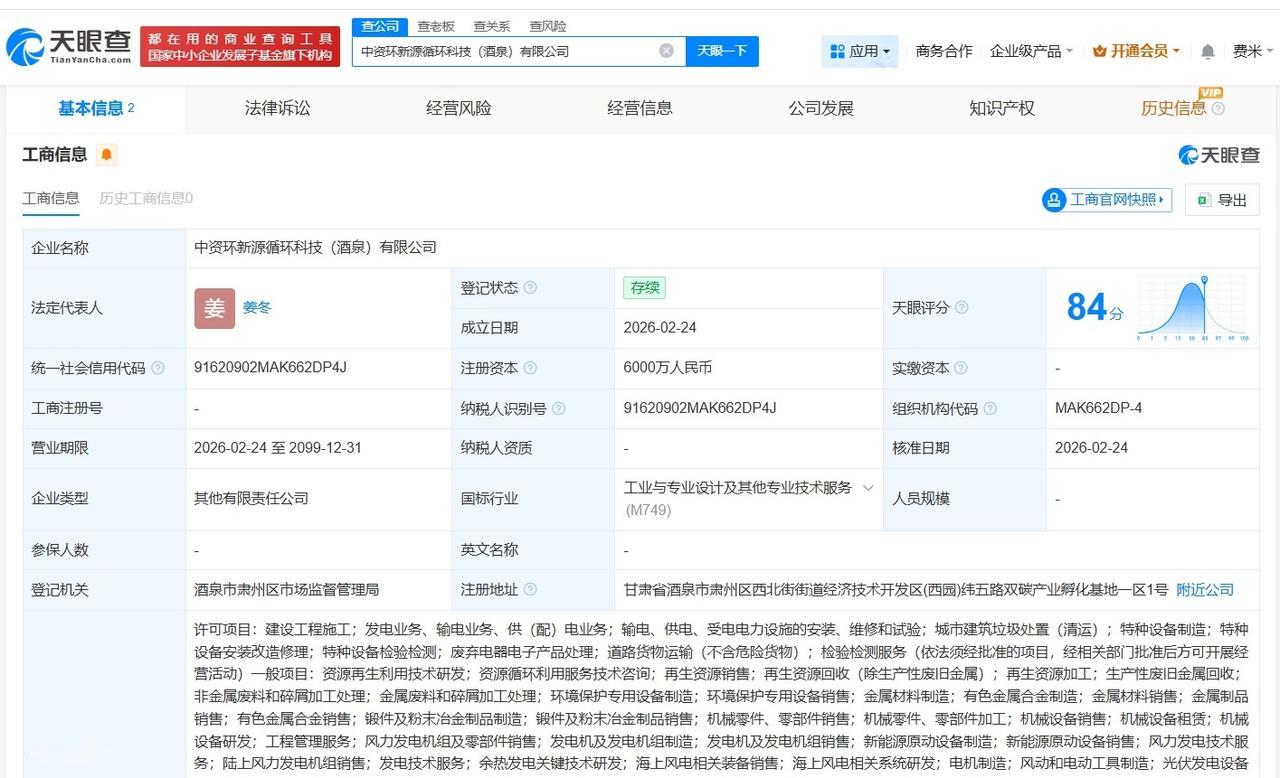1280x778 pixels.
Task: Open notifications via the bell icon
Action: coord(1208,50)
